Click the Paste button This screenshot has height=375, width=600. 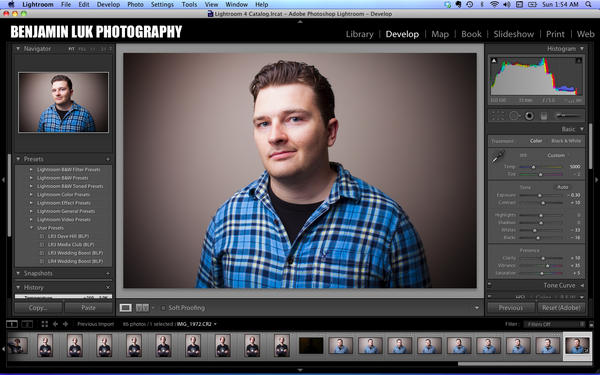[88, 308]
